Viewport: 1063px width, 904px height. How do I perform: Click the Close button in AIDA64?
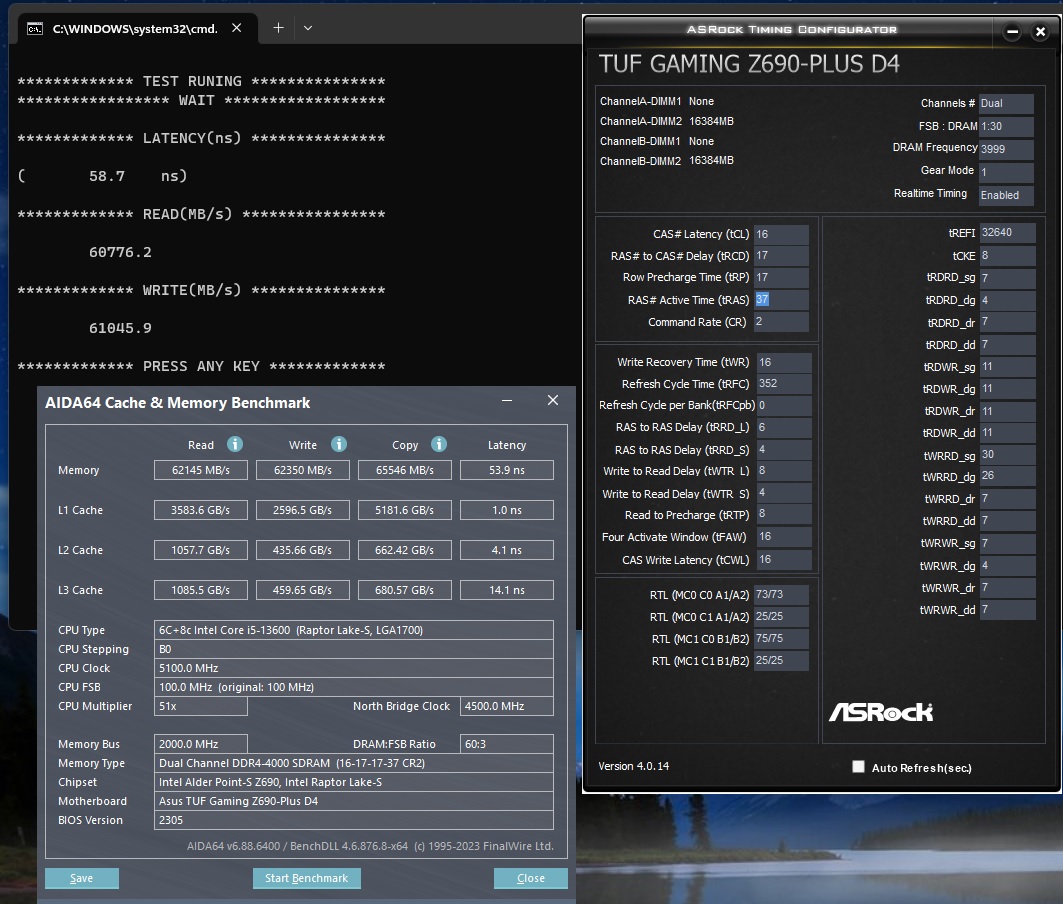tap(531, 878)
